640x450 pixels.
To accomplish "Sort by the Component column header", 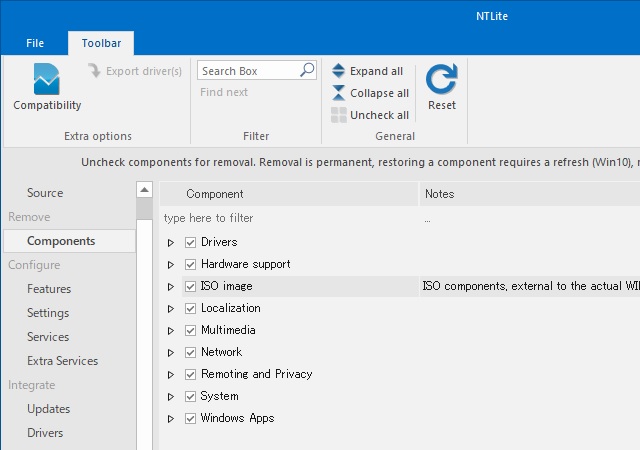I will click(x=289, y=194).
